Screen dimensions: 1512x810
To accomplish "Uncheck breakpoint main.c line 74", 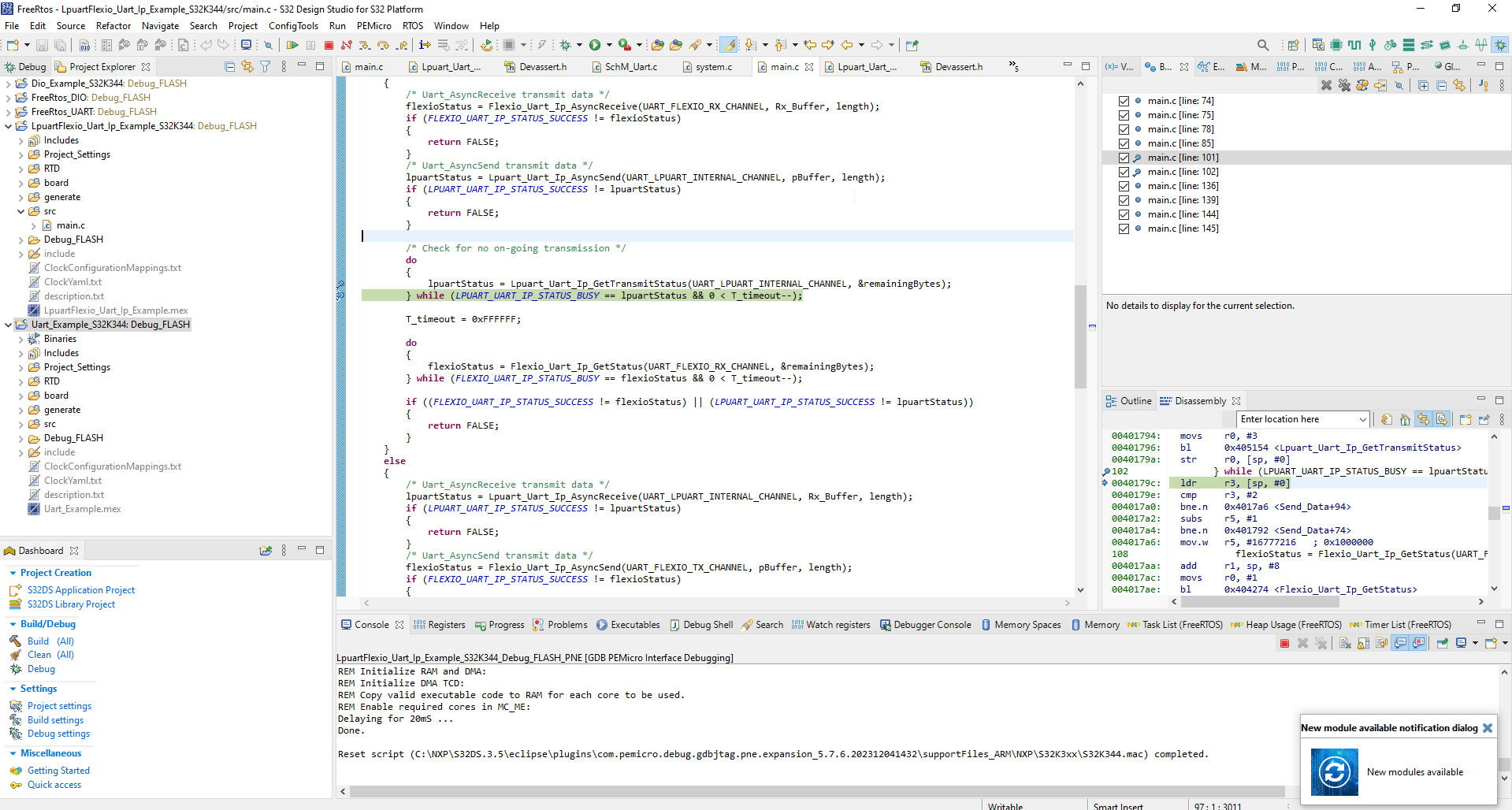I will coord(1124,101).
